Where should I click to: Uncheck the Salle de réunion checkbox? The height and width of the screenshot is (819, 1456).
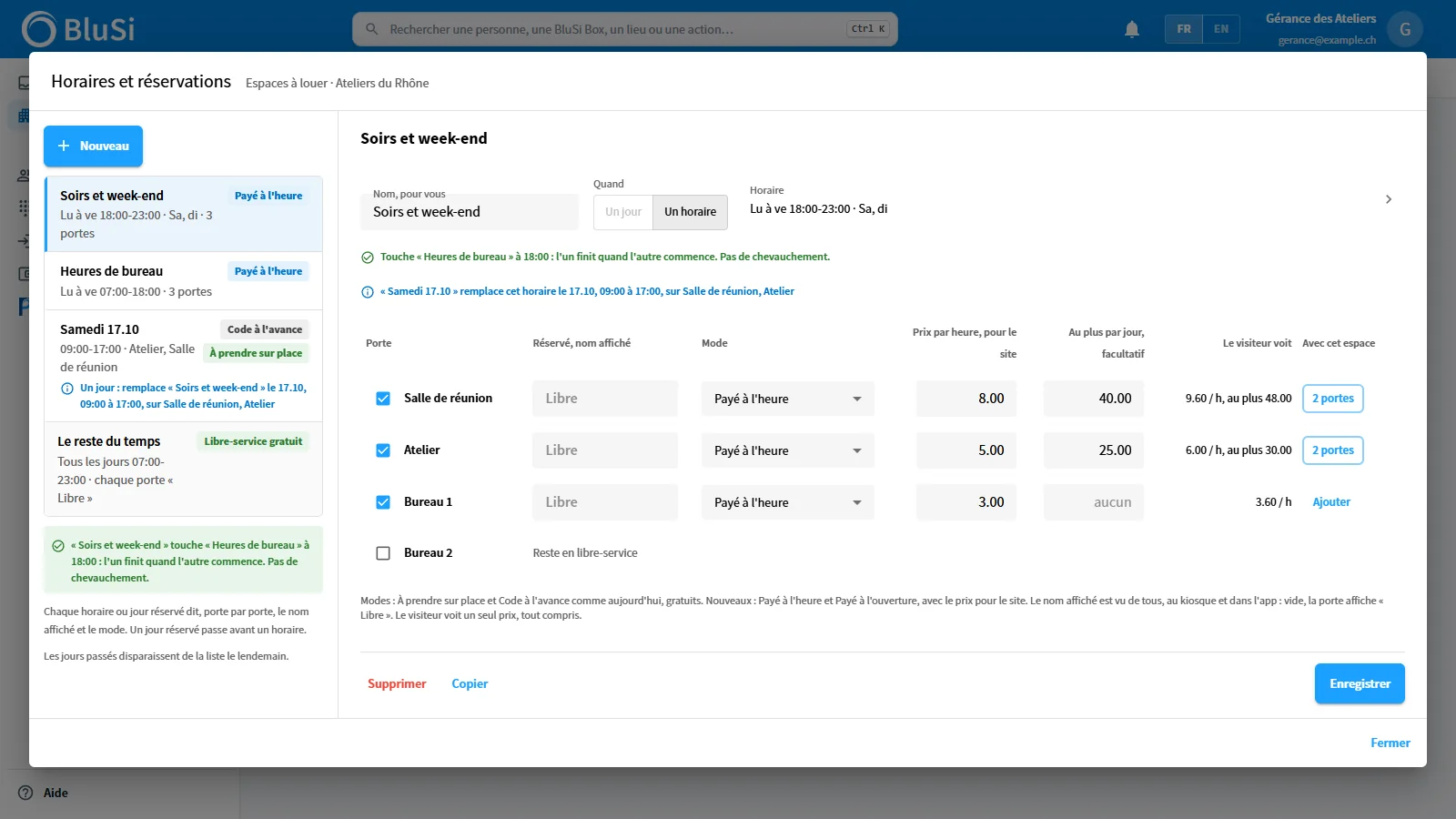click(383, 399)
